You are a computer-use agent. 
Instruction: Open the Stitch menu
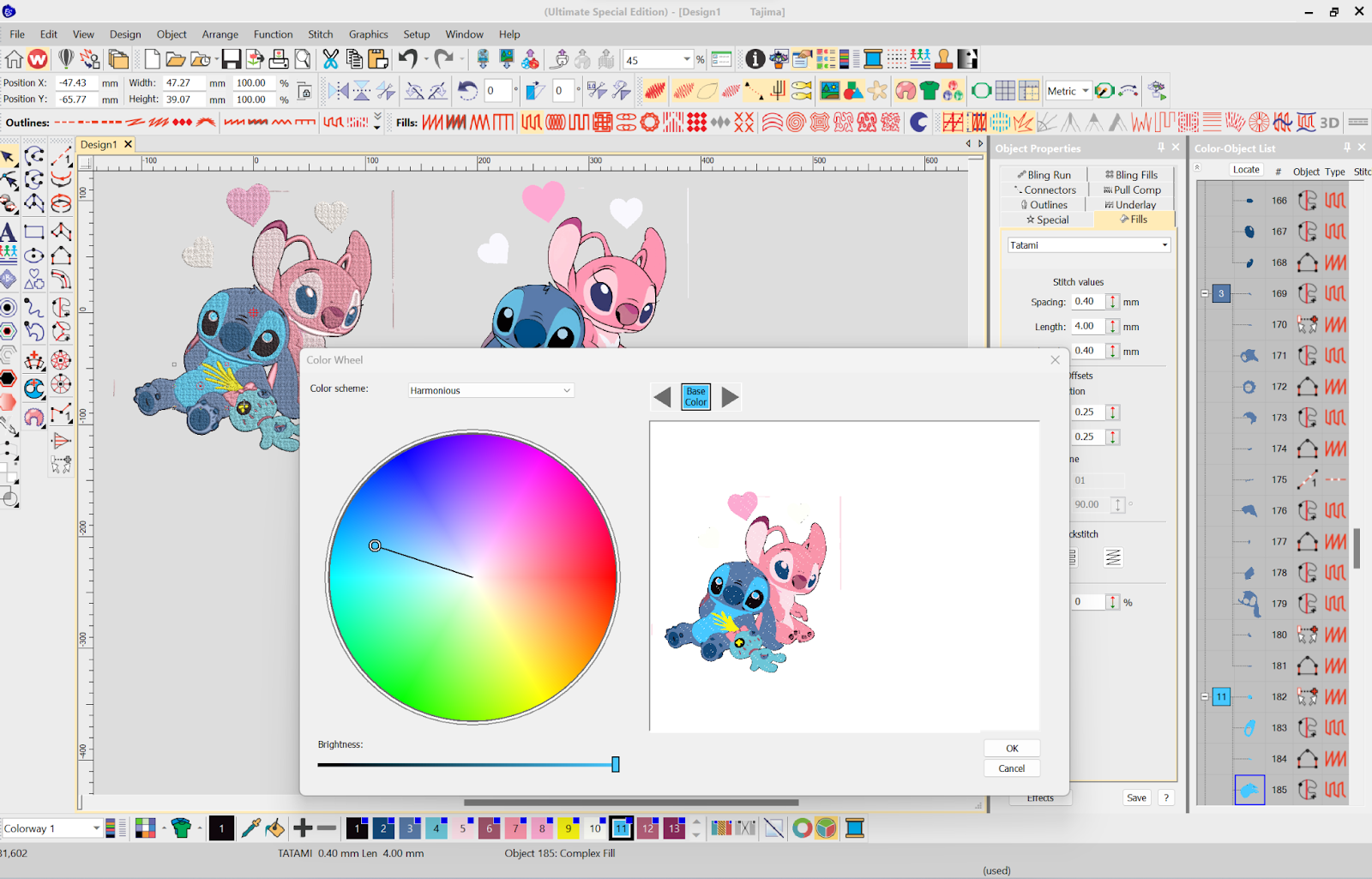(x=321, y=34)
